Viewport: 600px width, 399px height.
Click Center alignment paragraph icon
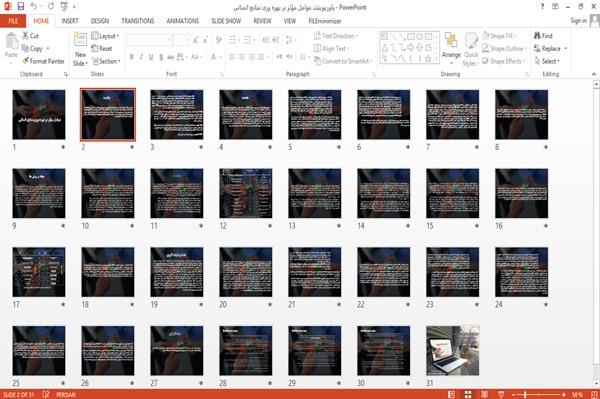click(242, 57)
